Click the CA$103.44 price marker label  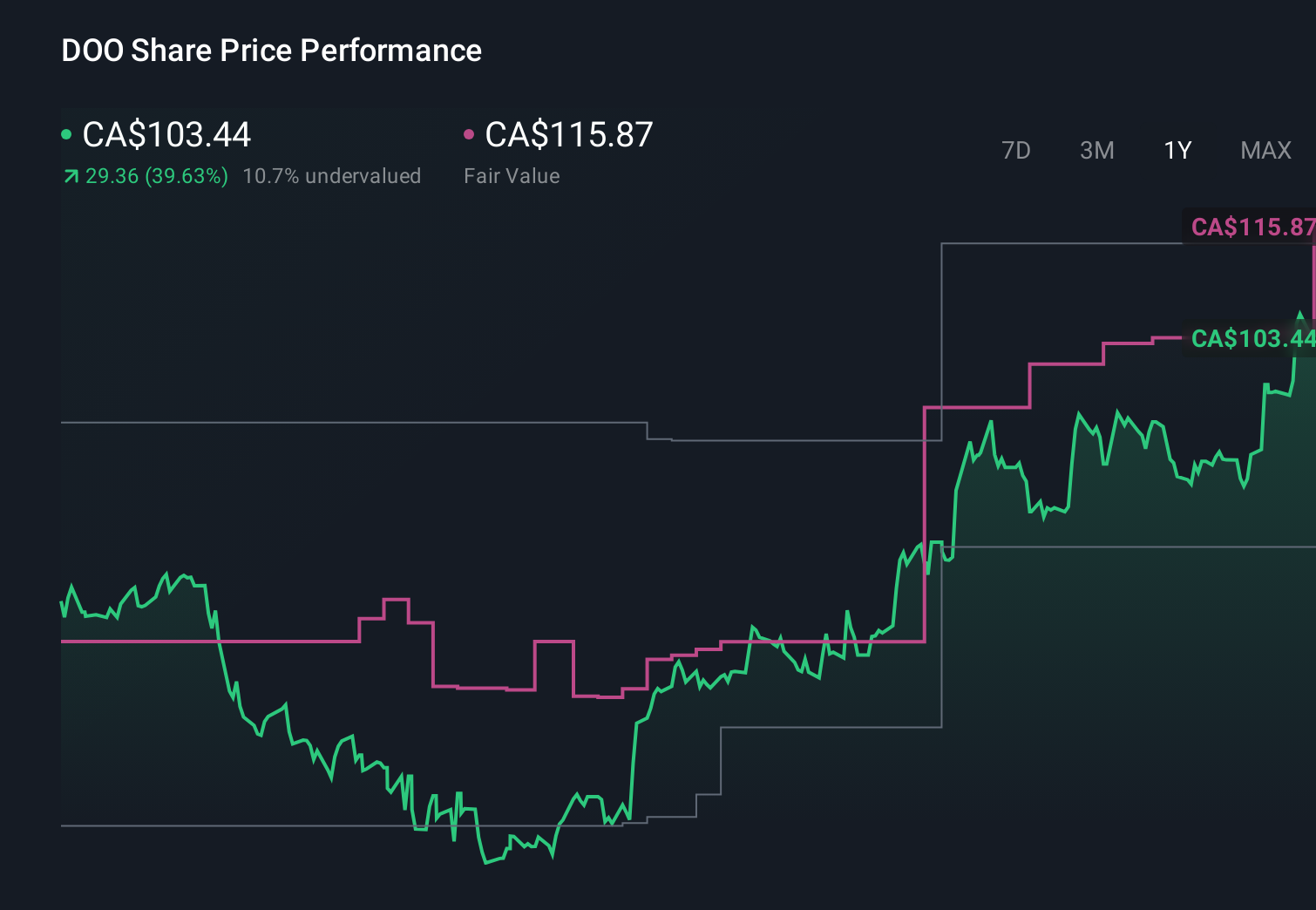pyautogui.click(x=1252, y=339)
